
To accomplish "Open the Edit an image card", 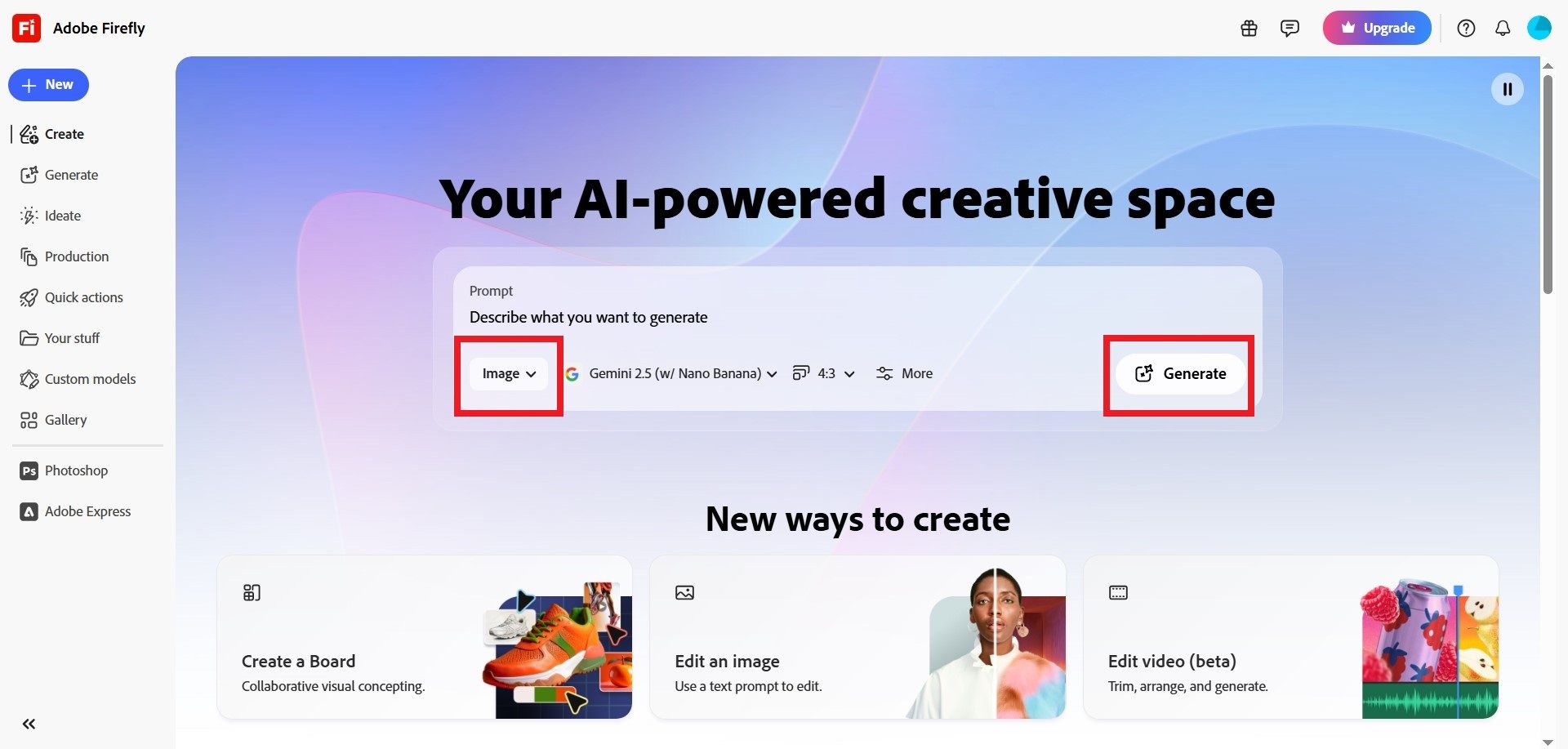I will coord(857,637).
